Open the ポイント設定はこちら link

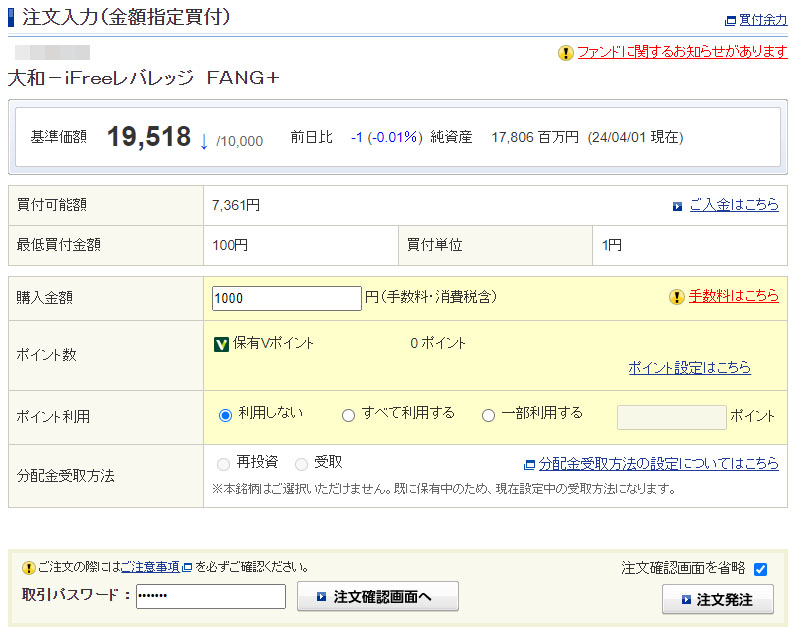click(689, 368)
